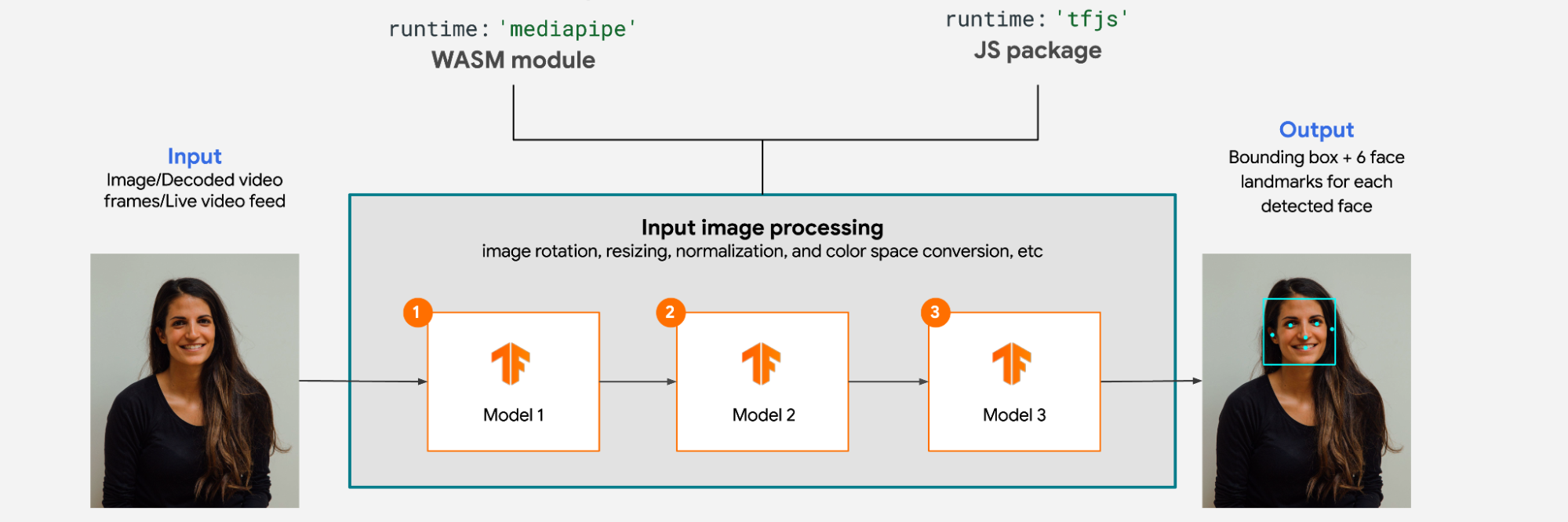1568x522 pixels.
Task: Click the TensorFlow logo in Model 3
Action: 1012,364
